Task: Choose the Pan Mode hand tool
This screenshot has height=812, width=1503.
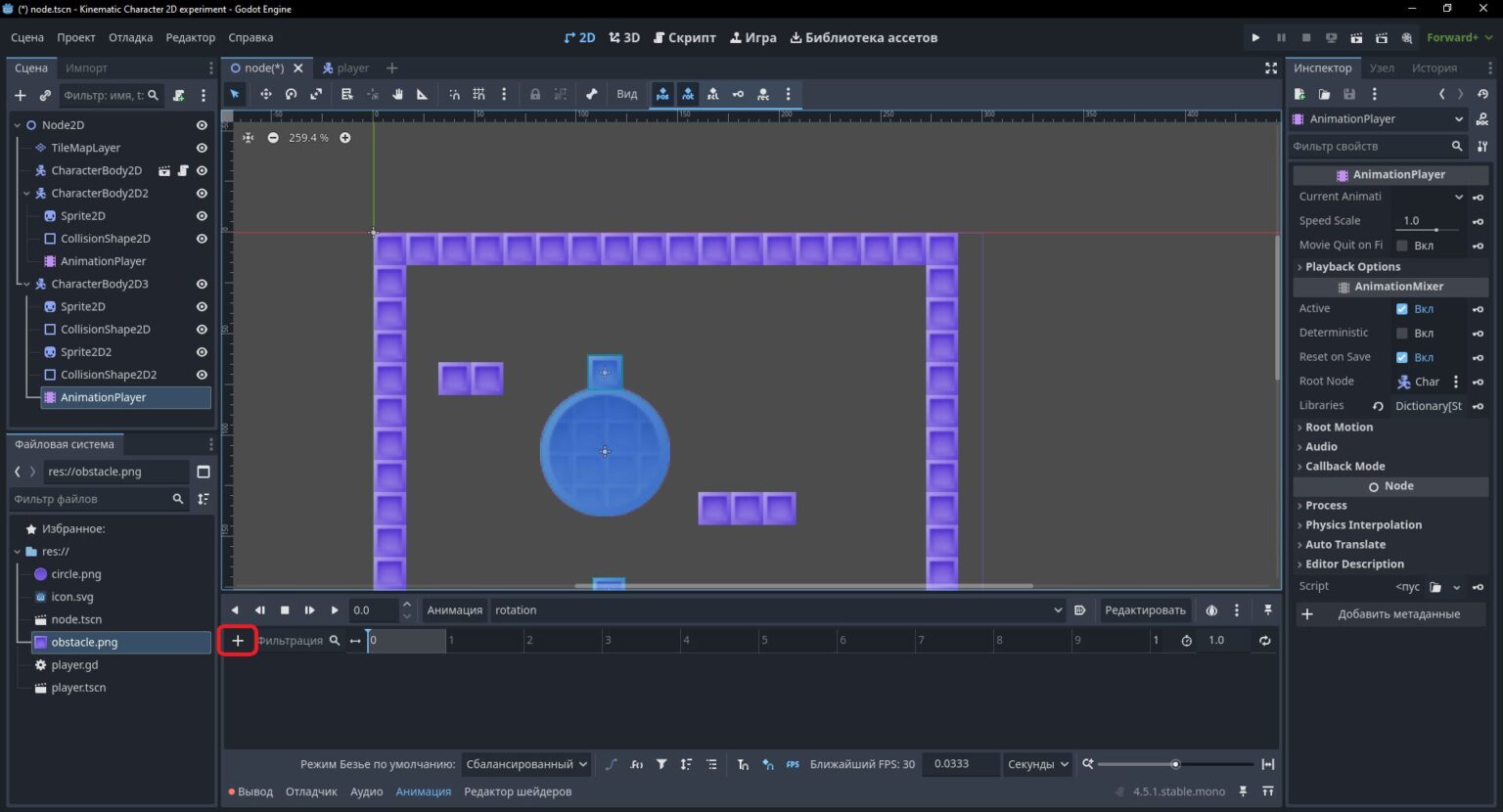Action: pyautogui.click(x=397, y=94)
